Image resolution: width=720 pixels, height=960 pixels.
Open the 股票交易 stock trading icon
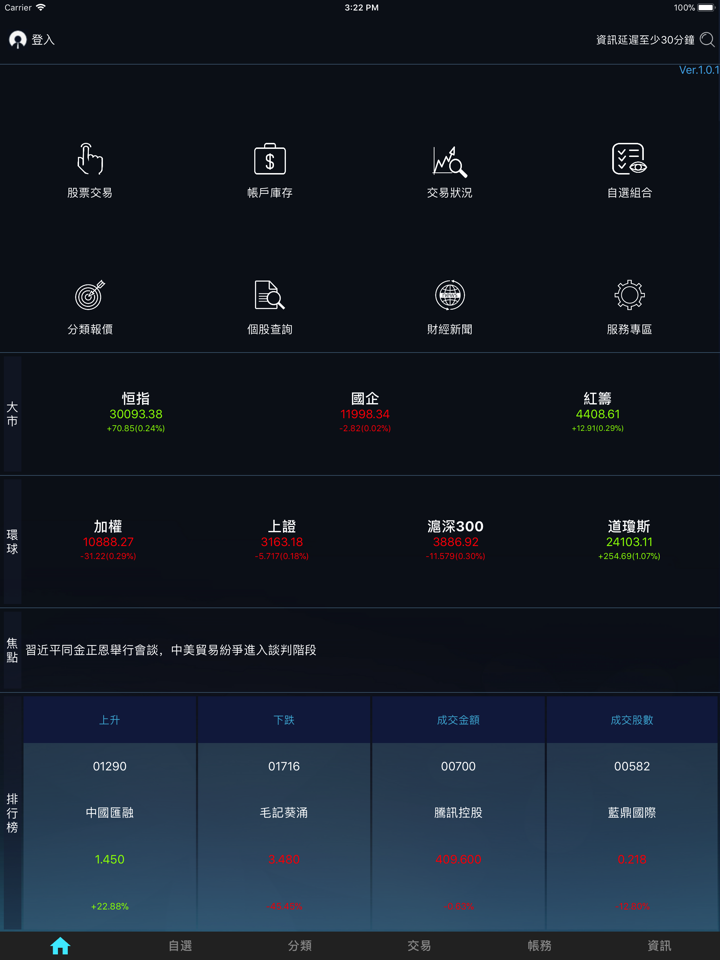coord(90,160)
